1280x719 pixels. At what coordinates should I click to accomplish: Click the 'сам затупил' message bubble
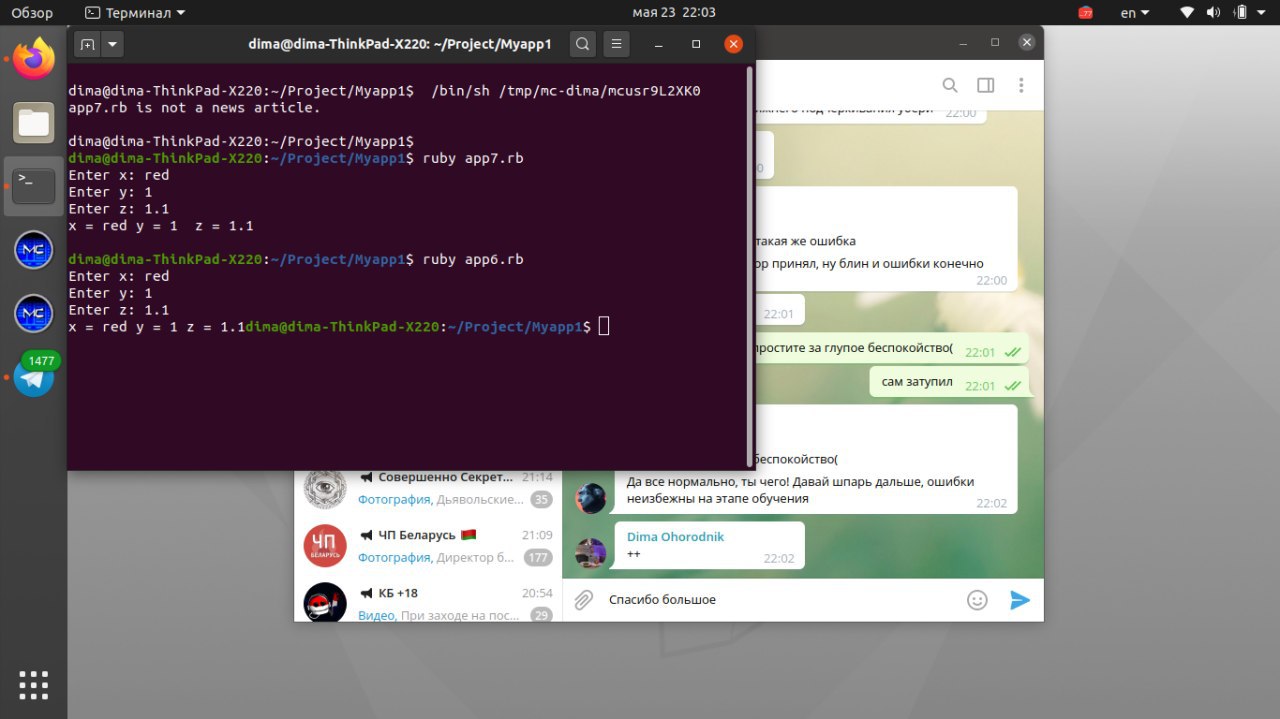948,381
